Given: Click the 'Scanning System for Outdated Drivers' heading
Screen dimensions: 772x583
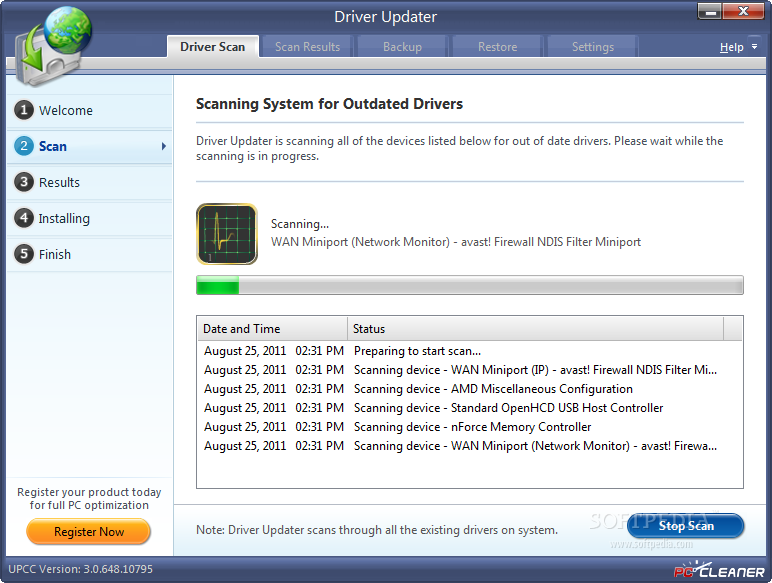Looking at the screenshot, I should [329, 104].
